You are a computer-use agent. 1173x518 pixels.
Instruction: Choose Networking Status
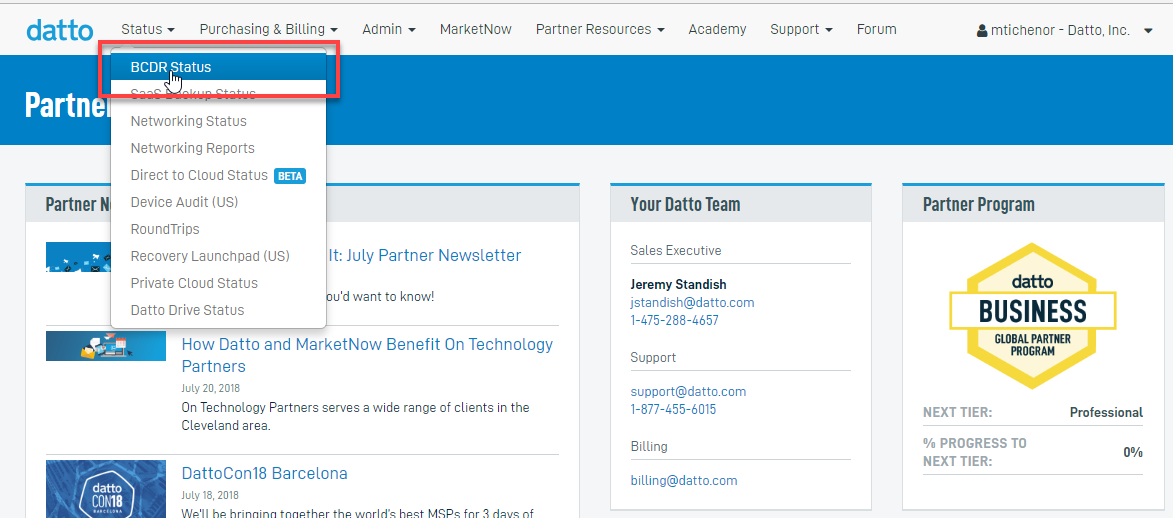pyautogui.click(x=218, y=121)
